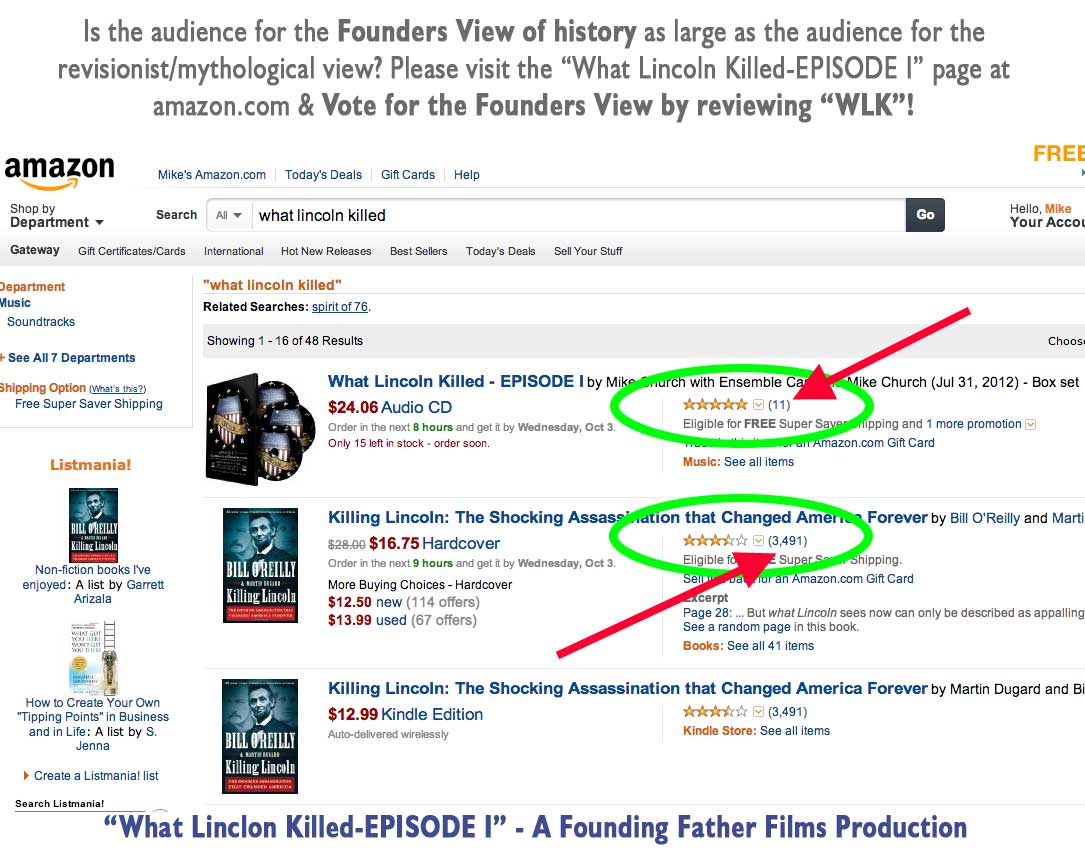Open the What Lincoln Killed CD box set thumbnail
The image size is (1085, 861).
(257, 428)
